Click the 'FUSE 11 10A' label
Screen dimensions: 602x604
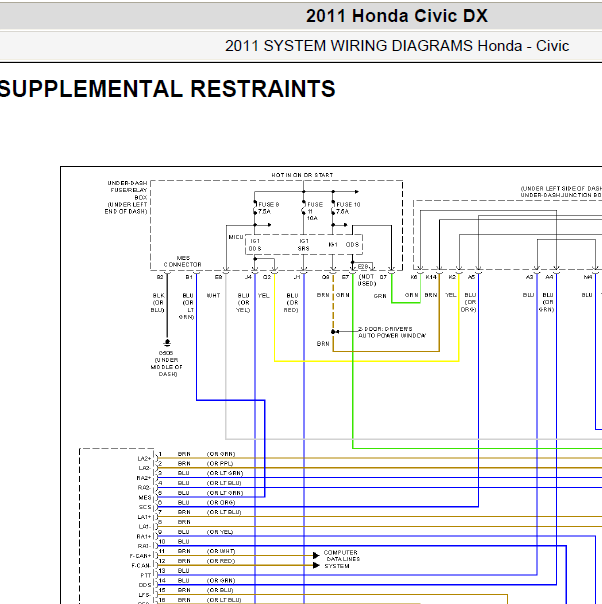pos(315,211)
